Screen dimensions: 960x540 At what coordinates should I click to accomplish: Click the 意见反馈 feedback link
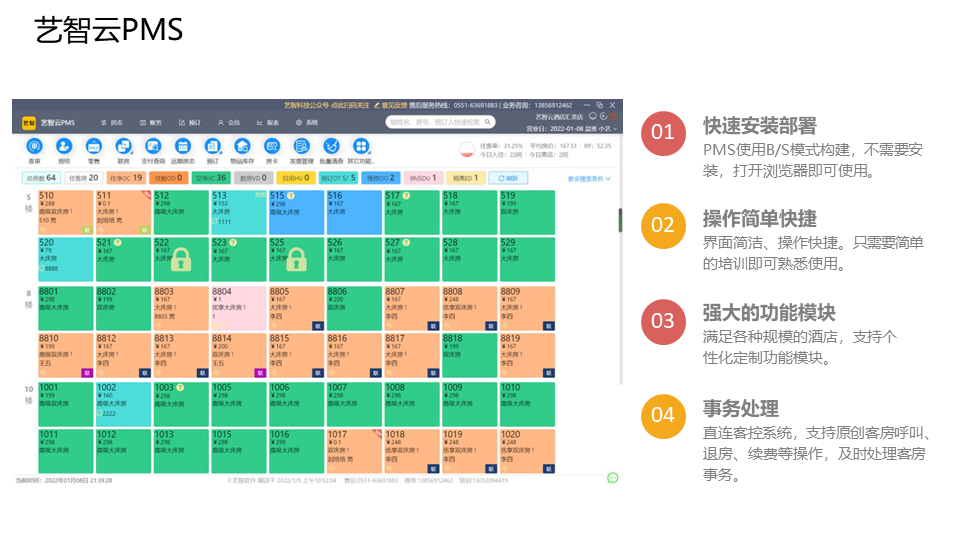pyautogui.click(x=391, y=105)
